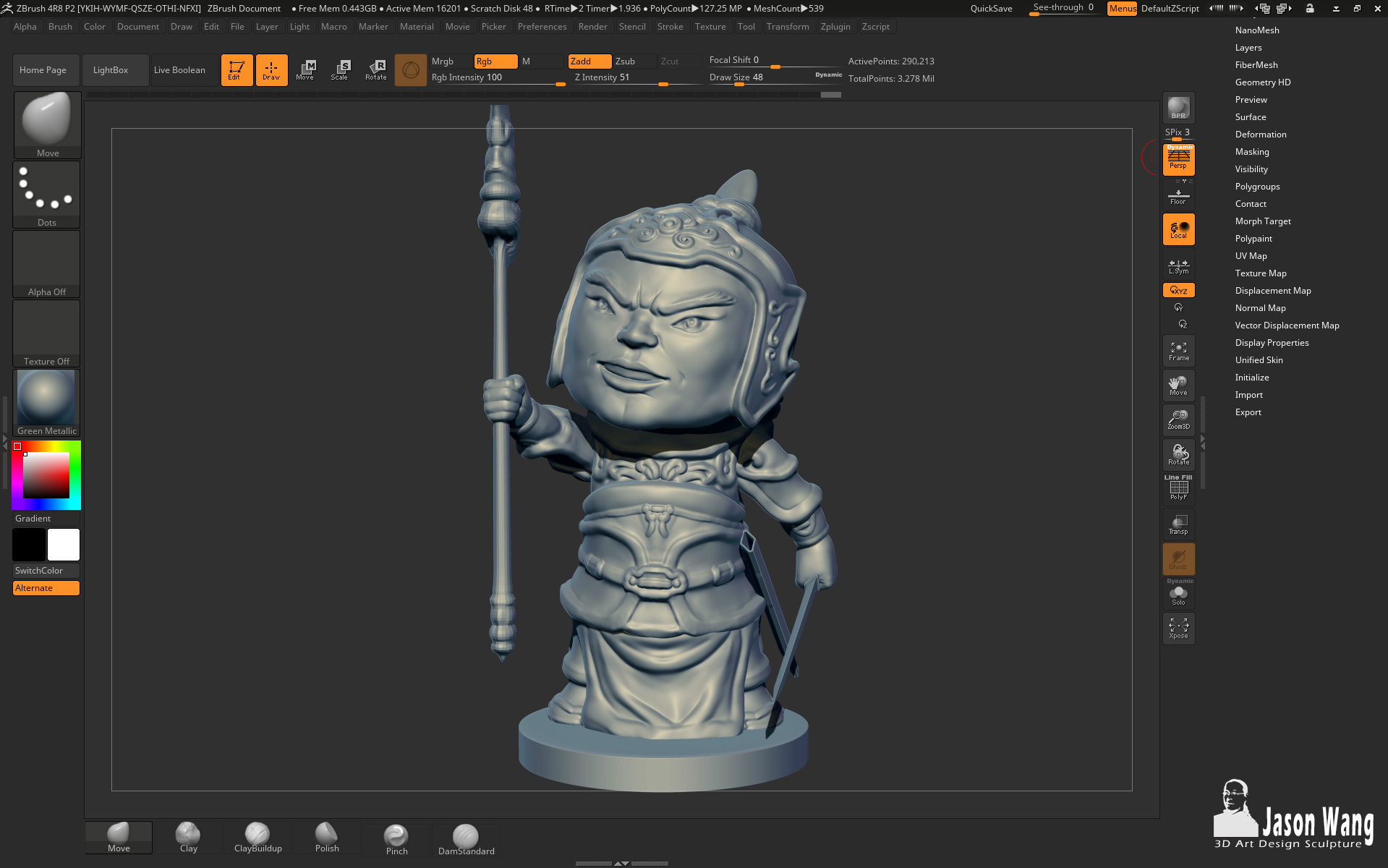
Task: Click the BPR render icon
Action: (1178, 108)
